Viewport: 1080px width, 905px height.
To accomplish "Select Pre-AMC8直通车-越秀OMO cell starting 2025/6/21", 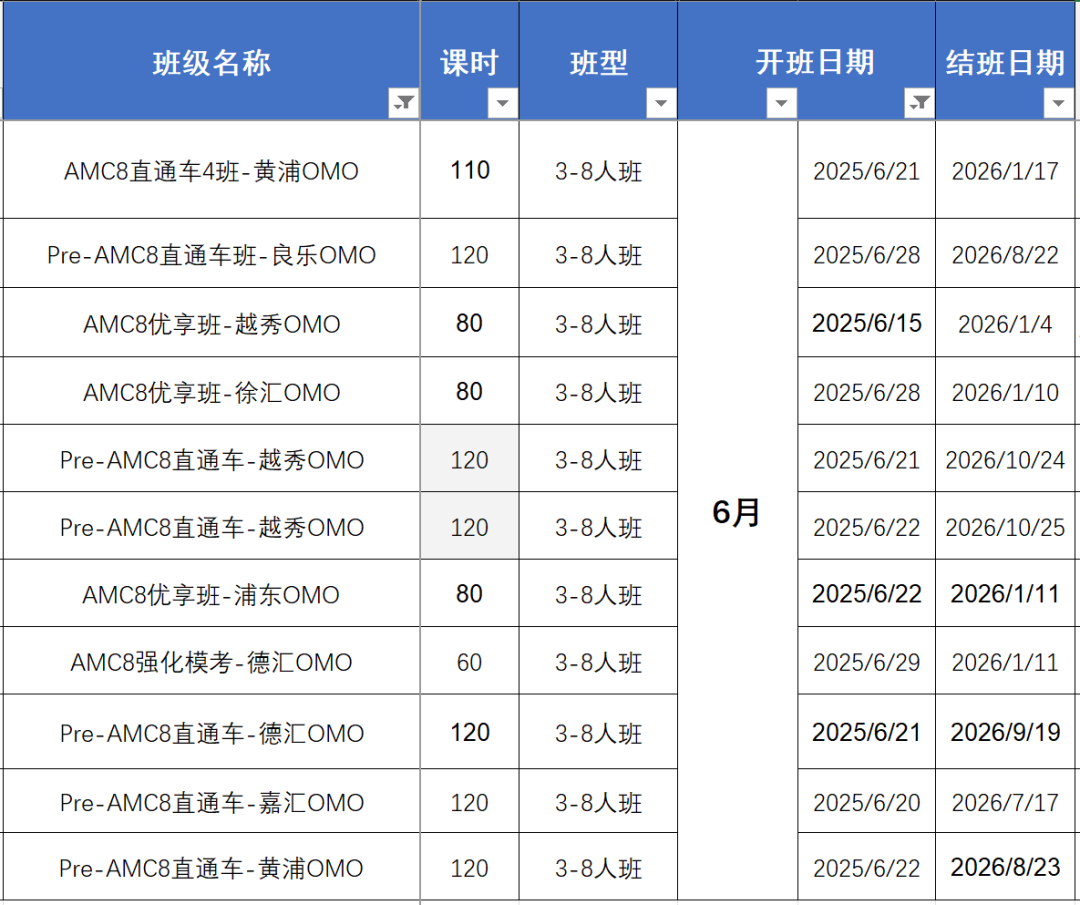I will tap(211, 459).
